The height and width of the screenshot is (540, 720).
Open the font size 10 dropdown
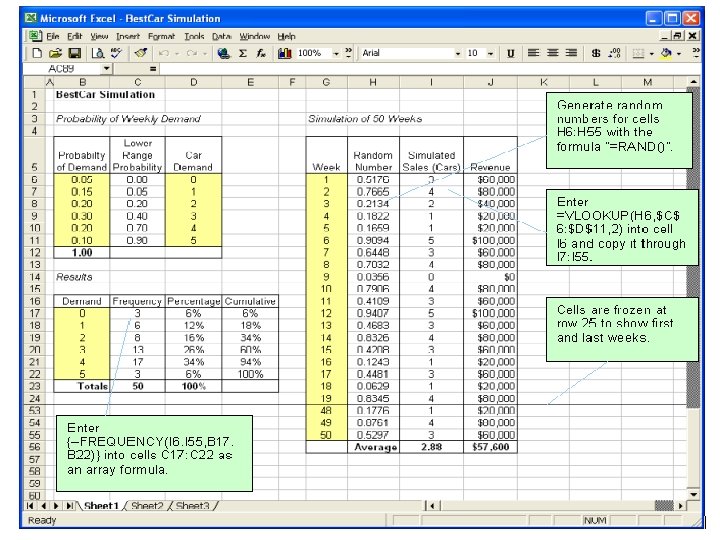[x=490, y=54]
